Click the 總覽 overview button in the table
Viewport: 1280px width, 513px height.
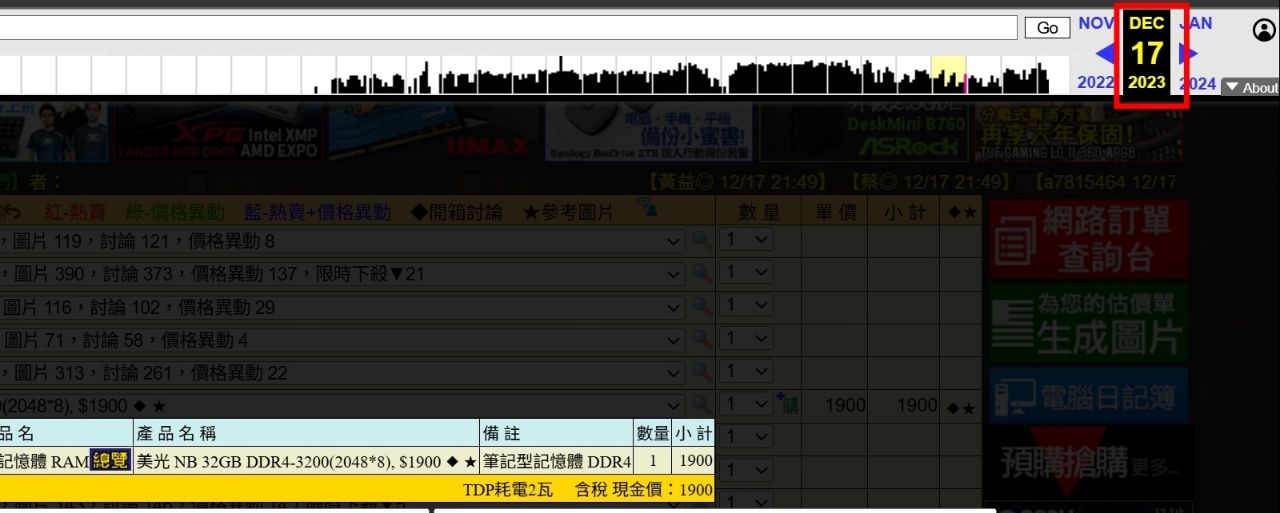pyautogui.click(x=110, y=461)
